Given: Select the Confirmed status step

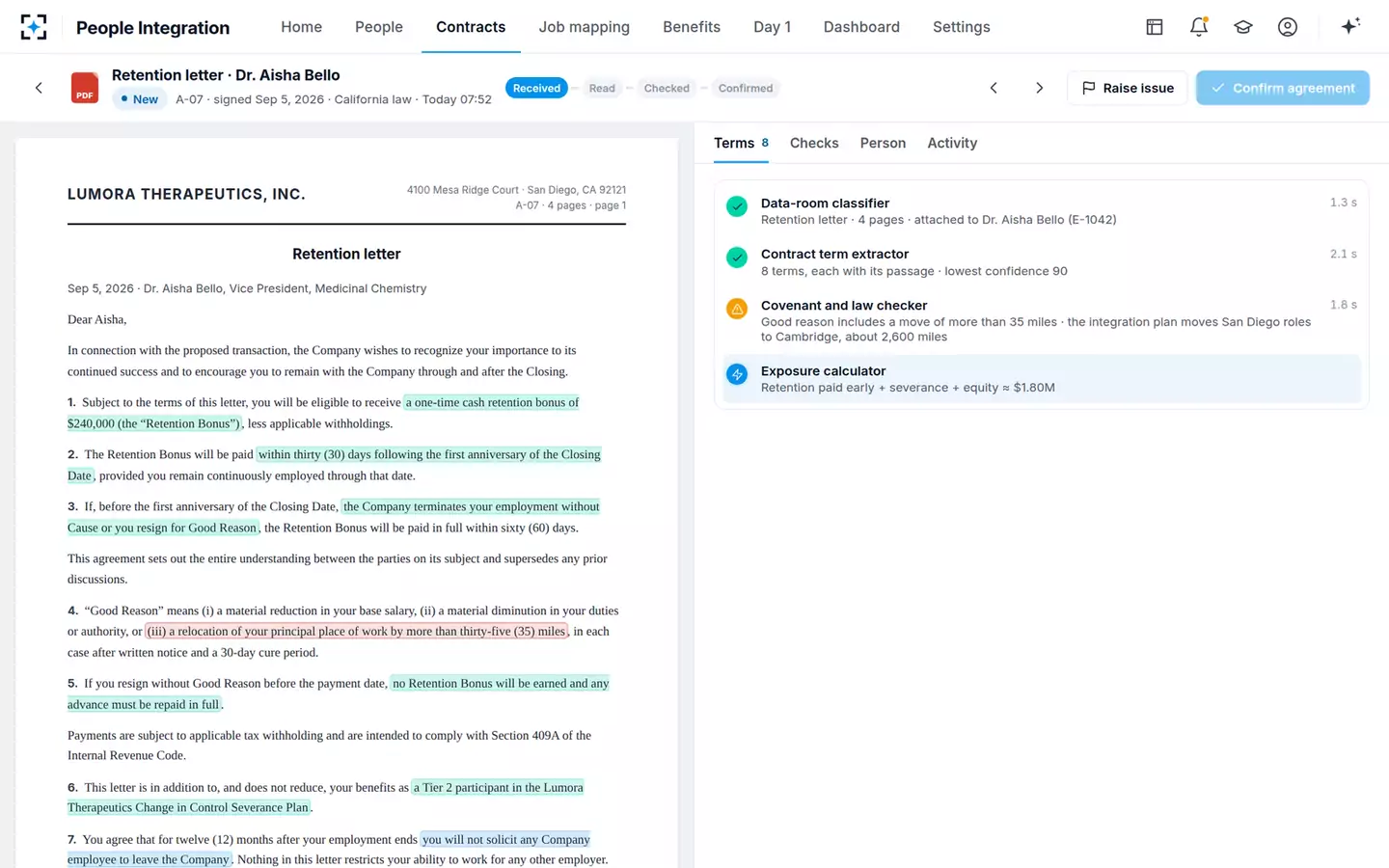Looking at the screenshot, I should 746,88.
